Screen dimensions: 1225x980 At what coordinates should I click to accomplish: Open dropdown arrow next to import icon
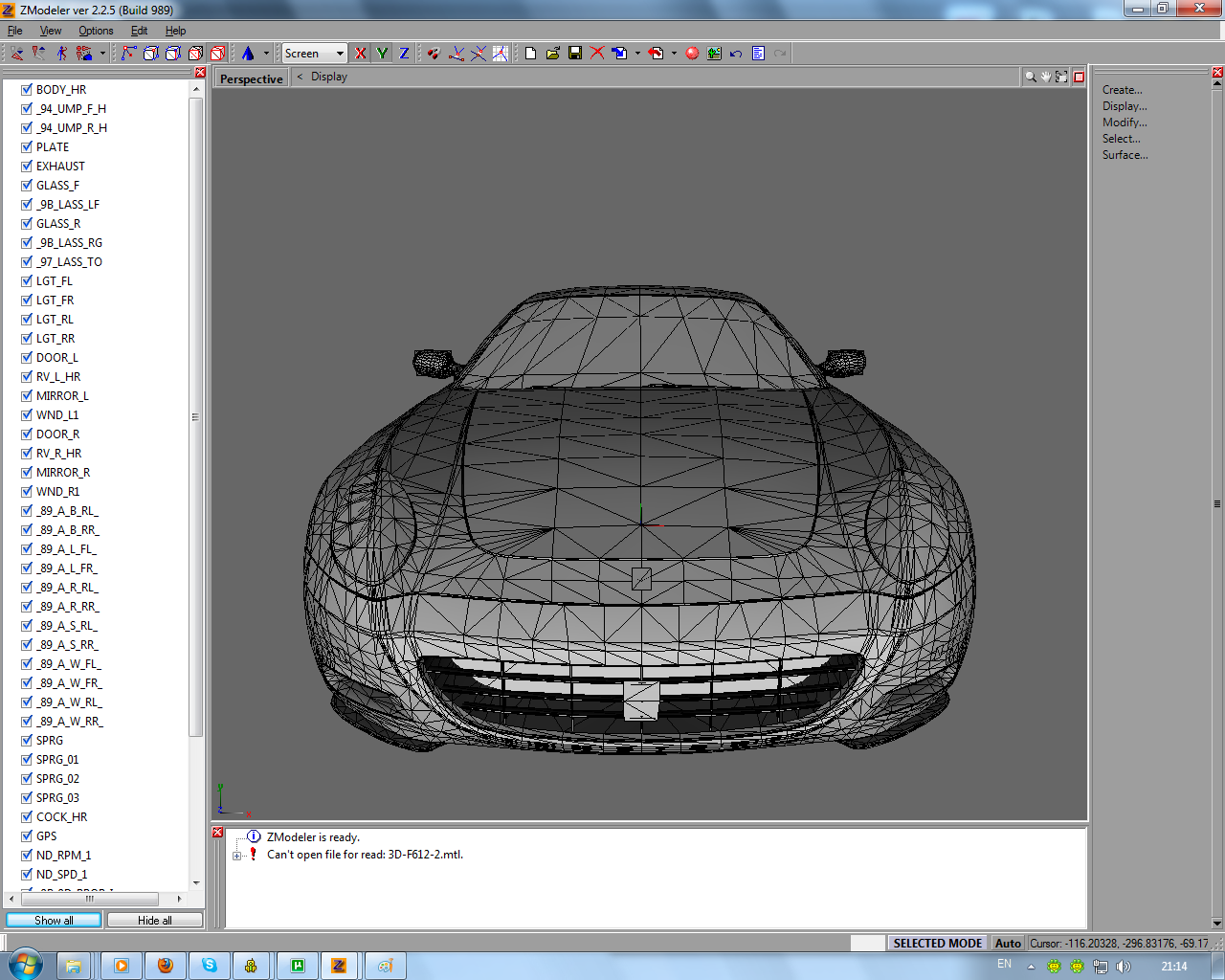pos(637,54)
